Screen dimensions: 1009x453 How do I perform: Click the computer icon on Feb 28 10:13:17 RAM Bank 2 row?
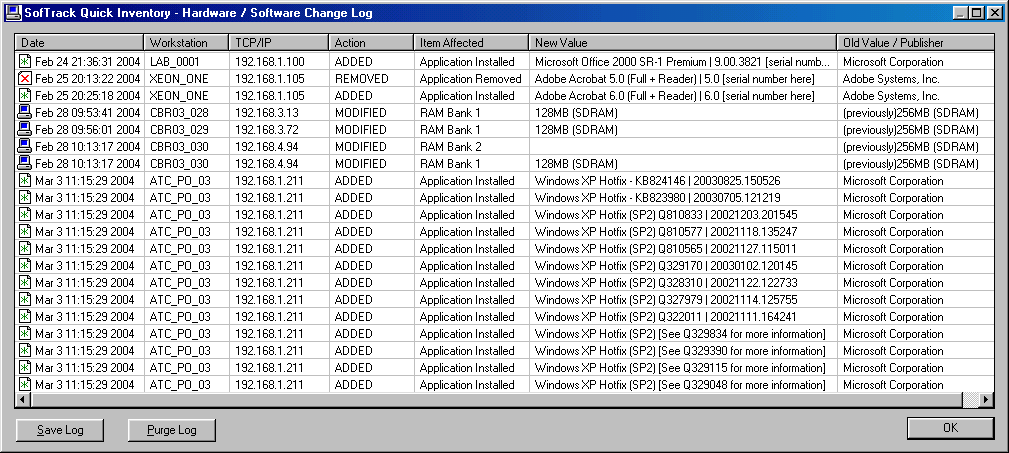pyautogui.click(x=25, y=147)
